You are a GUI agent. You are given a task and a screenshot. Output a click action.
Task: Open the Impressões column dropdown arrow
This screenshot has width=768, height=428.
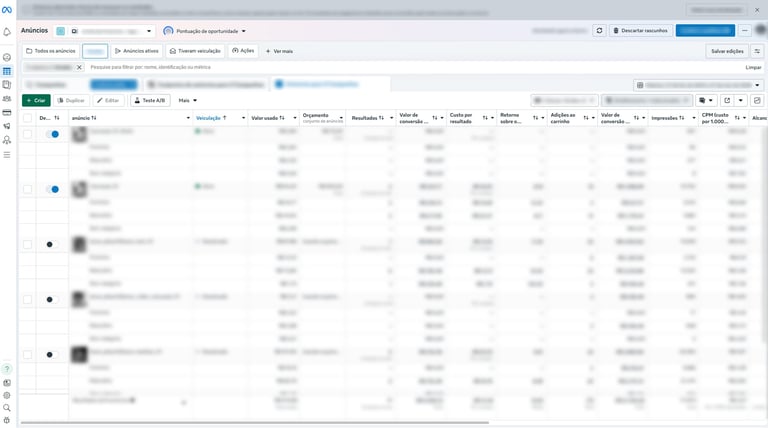click(694, 118)
